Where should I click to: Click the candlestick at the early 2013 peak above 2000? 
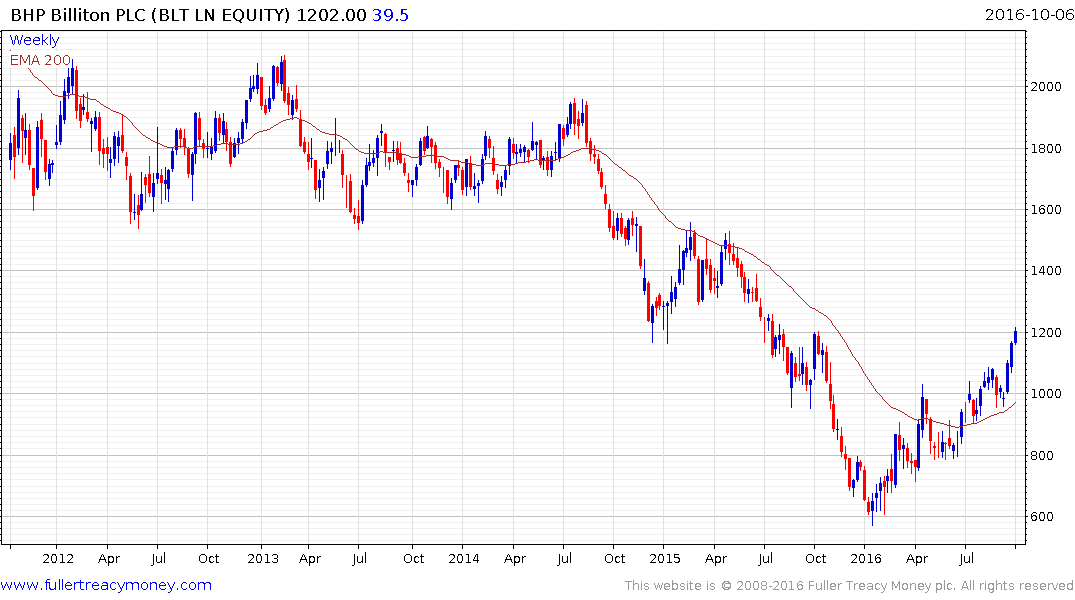point(284,79)
